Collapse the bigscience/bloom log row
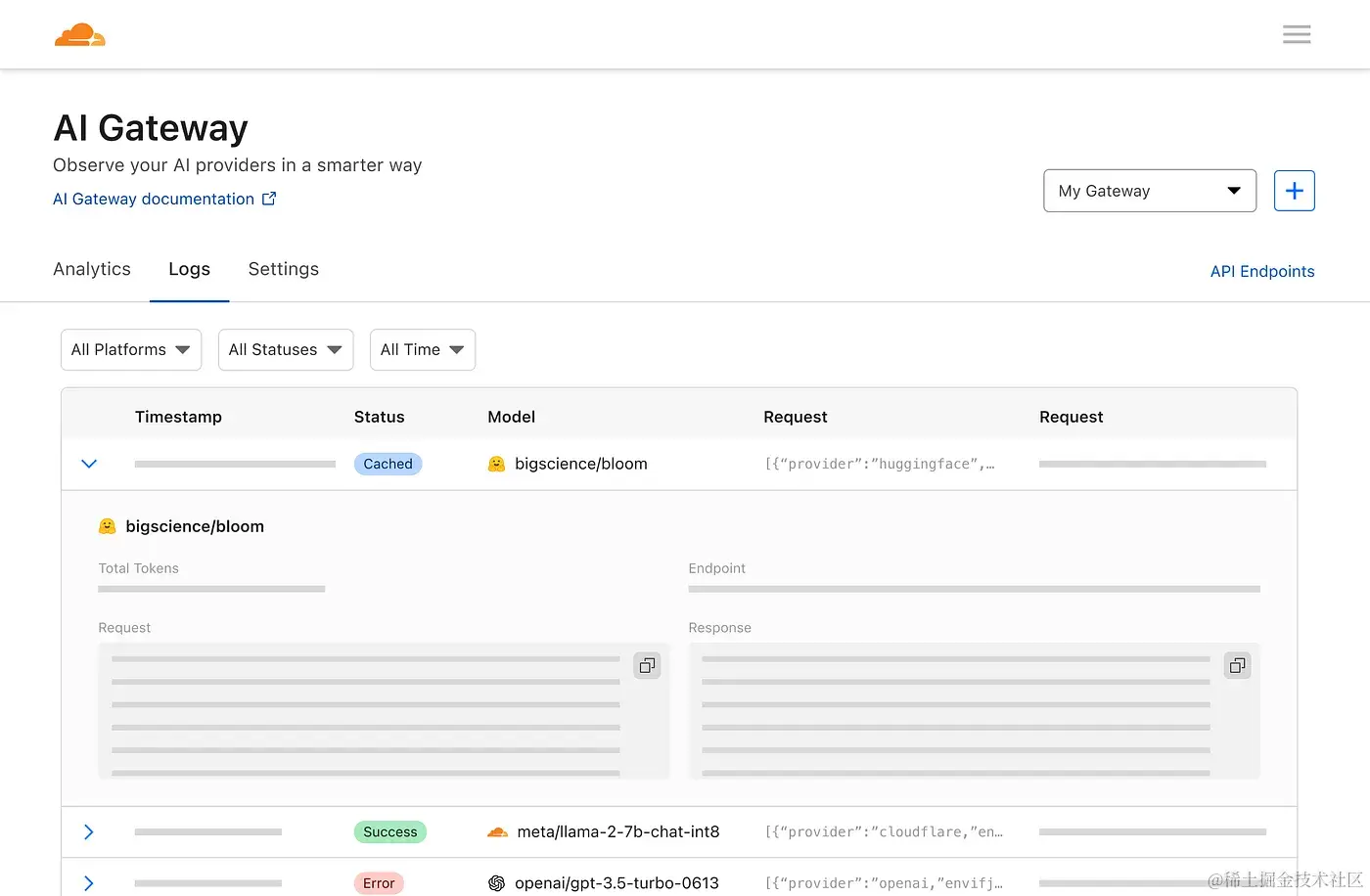1370x896 pixels. (89, 464)
